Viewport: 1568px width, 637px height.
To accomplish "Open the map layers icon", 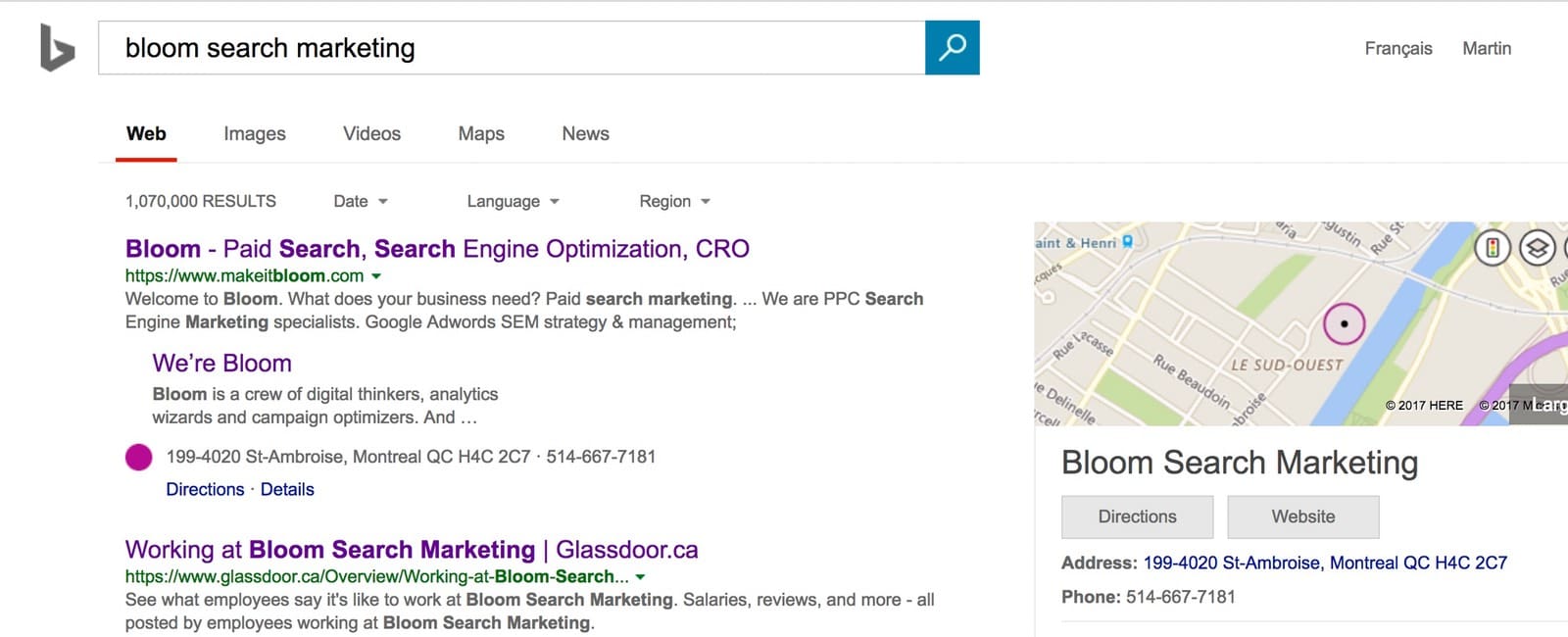I will point(1538,248).
